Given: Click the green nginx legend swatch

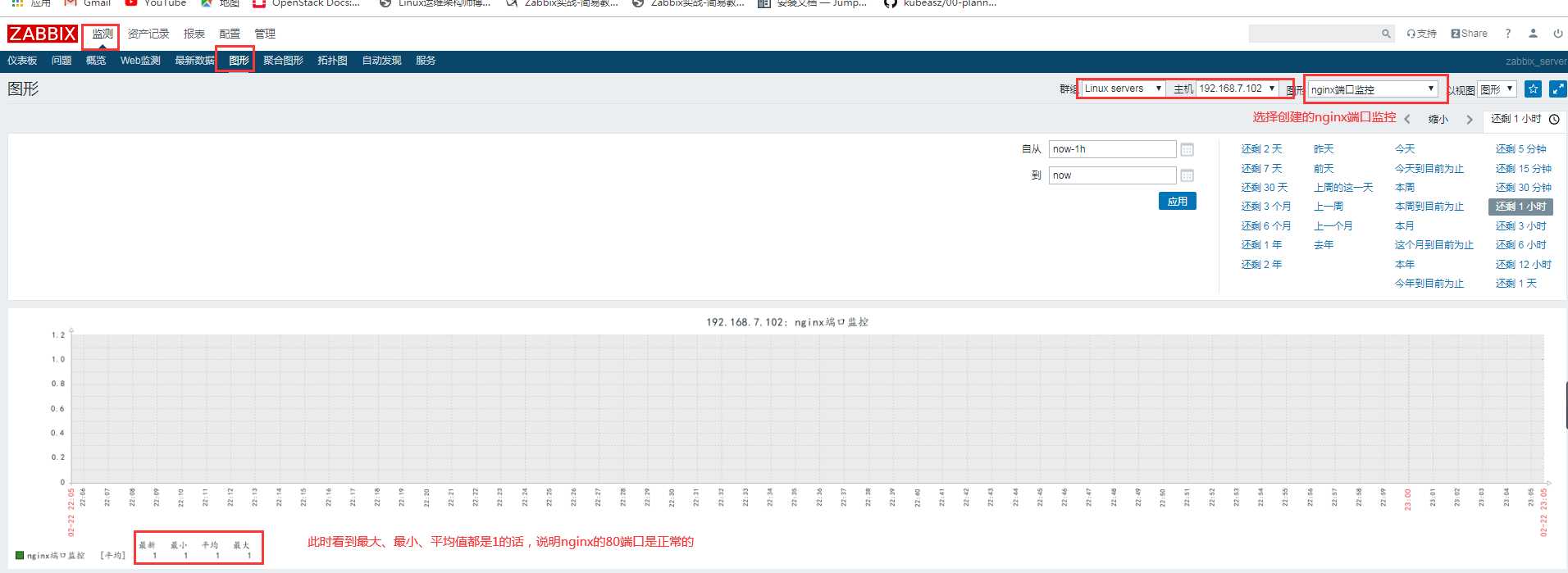Looking at the screenshot, I should pos(20,555).
